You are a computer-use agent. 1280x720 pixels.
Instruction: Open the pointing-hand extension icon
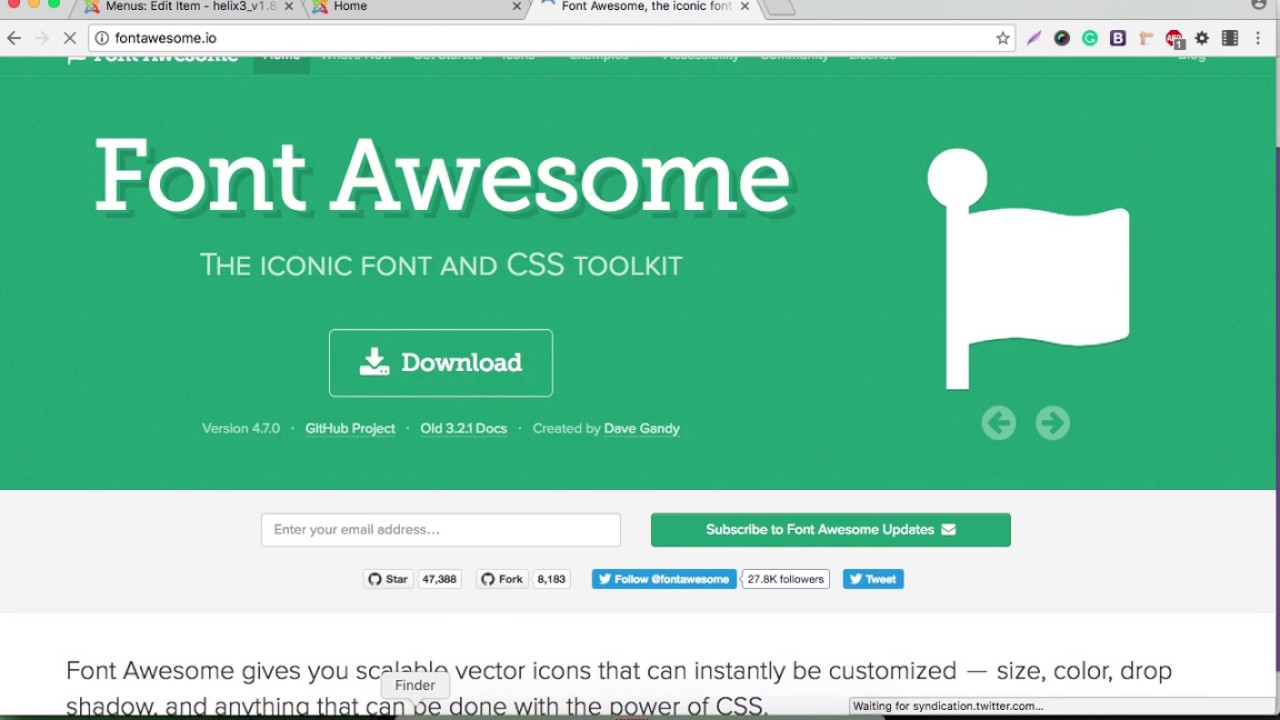(1146, 38)
